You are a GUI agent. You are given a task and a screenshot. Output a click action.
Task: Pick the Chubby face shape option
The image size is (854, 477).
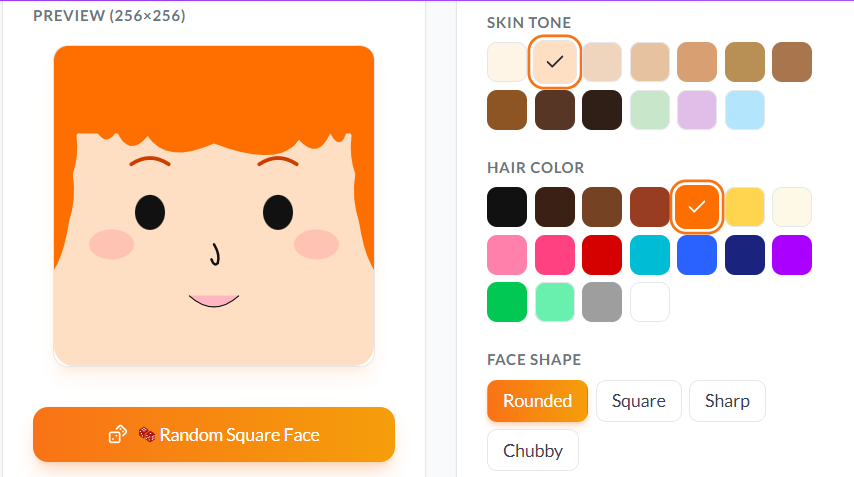(533, 450)
